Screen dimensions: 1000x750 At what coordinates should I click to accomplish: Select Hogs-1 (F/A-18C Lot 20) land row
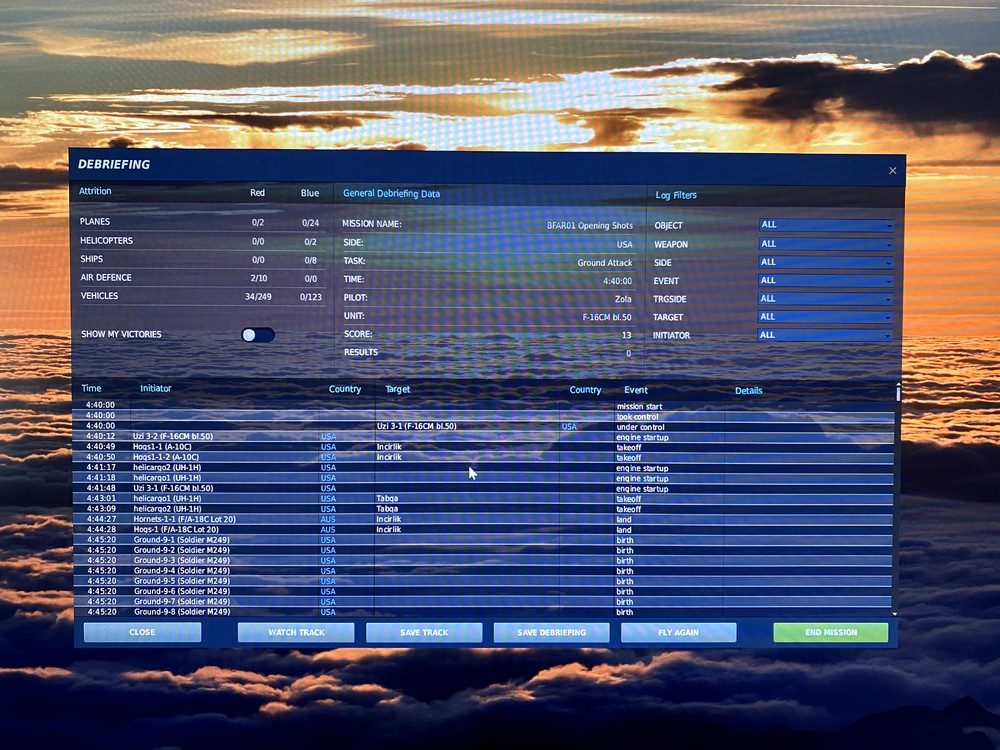tap(485, 529)
